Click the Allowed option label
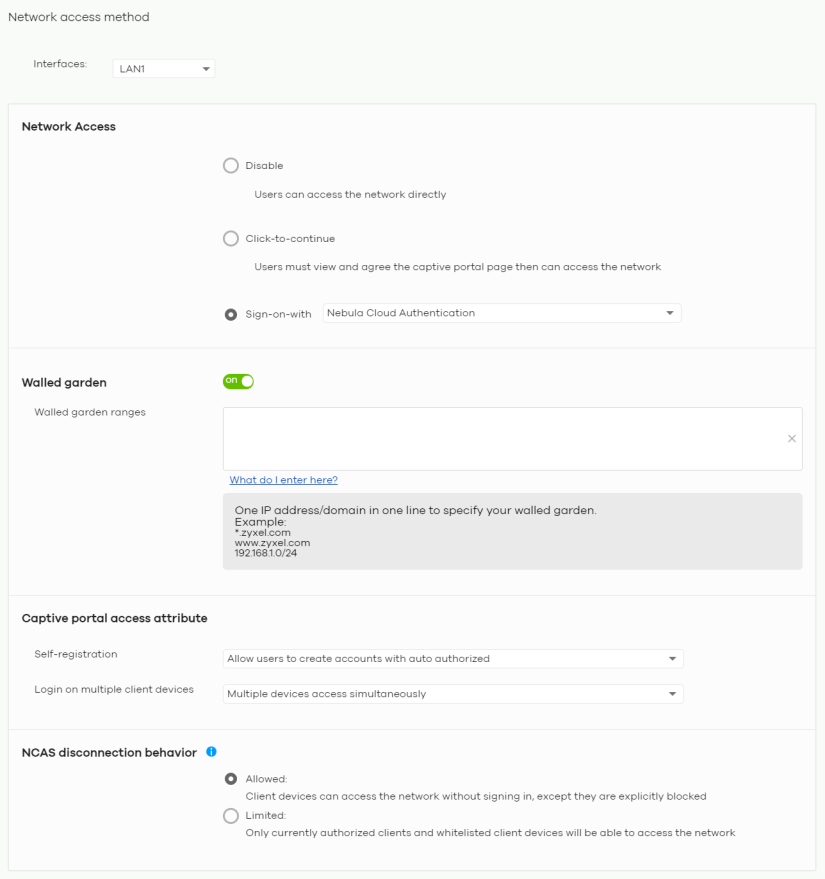Viewport: 825px width, 879px height. coord(266,779)
